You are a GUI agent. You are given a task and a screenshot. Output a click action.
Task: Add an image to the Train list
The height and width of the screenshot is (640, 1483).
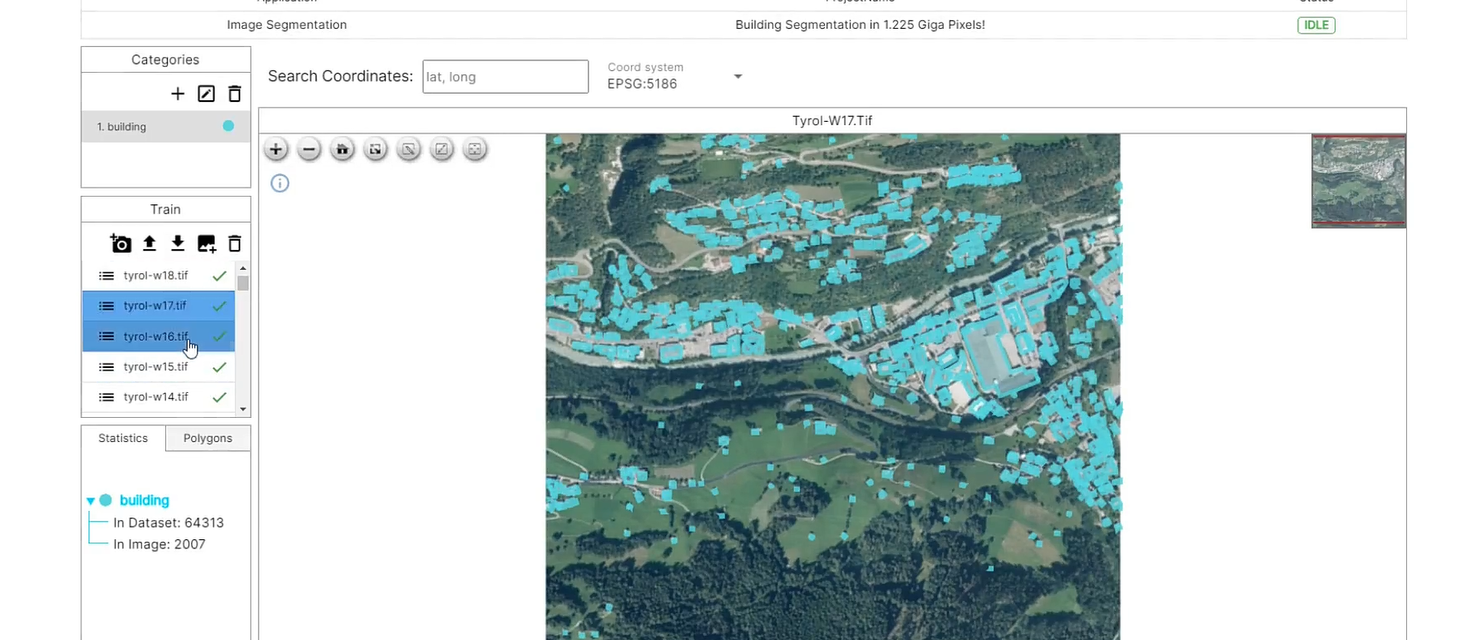coord(207,243)
